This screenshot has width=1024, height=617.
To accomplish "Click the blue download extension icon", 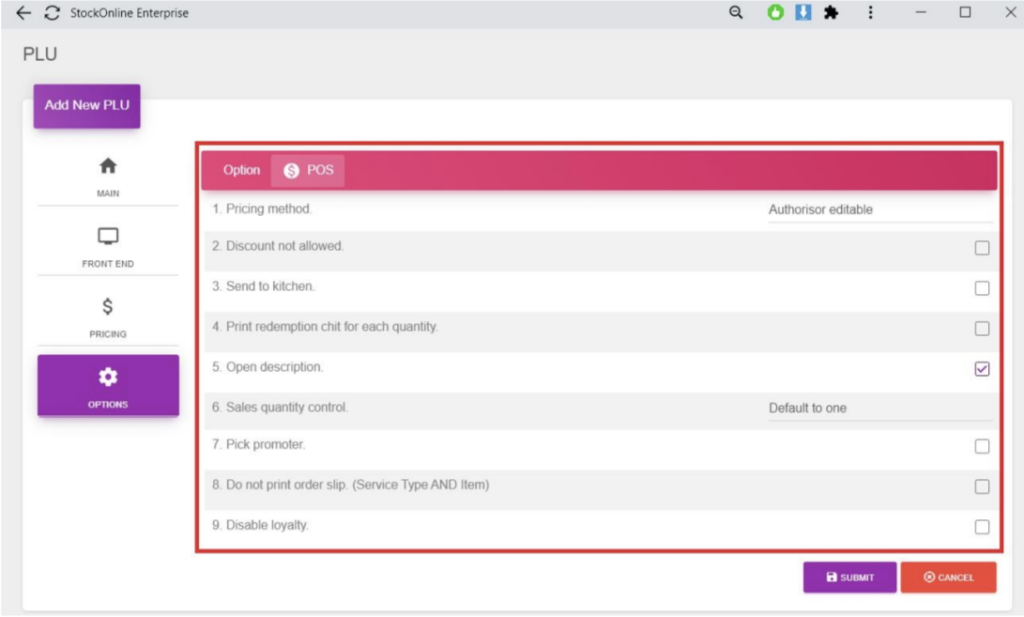I will (802, 13).
